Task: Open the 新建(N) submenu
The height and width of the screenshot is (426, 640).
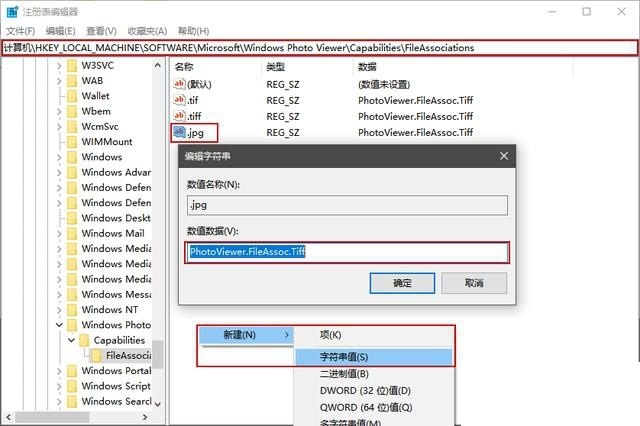Action: 246,335
